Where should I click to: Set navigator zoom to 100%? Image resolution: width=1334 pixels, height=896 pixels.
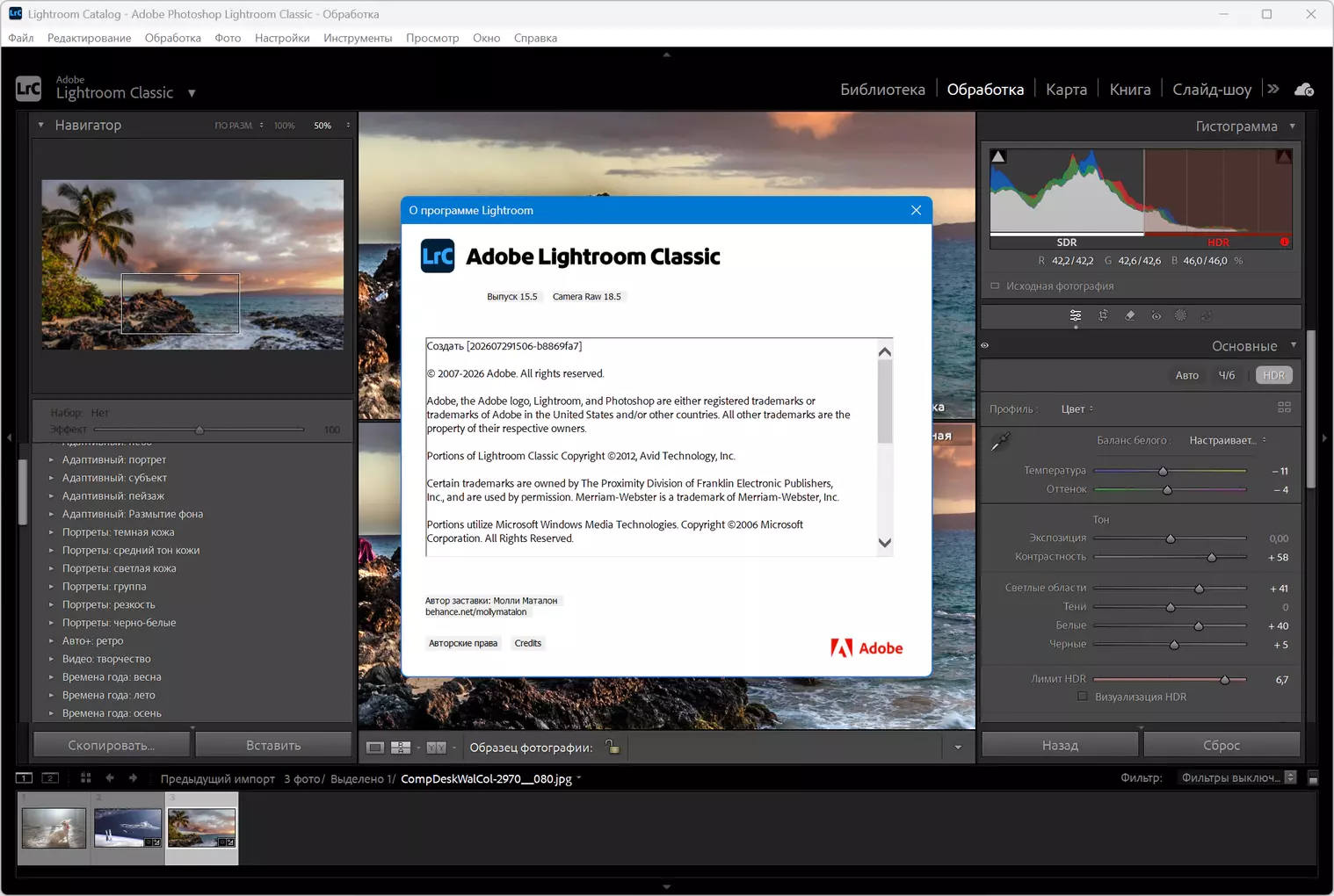click(284, 126)
